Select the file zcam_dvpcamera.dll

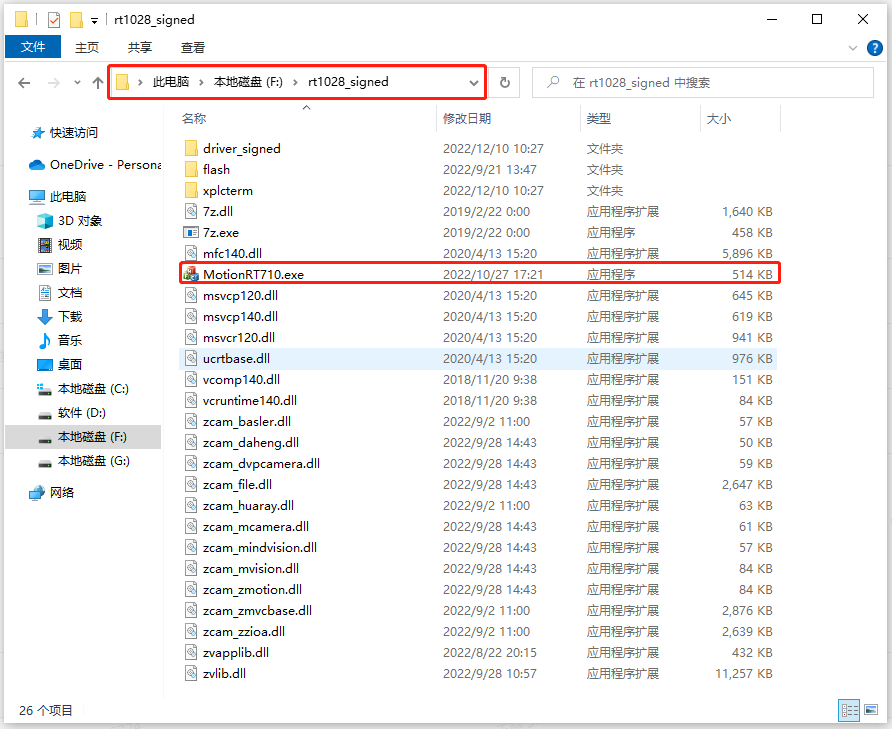pos(261,464)
